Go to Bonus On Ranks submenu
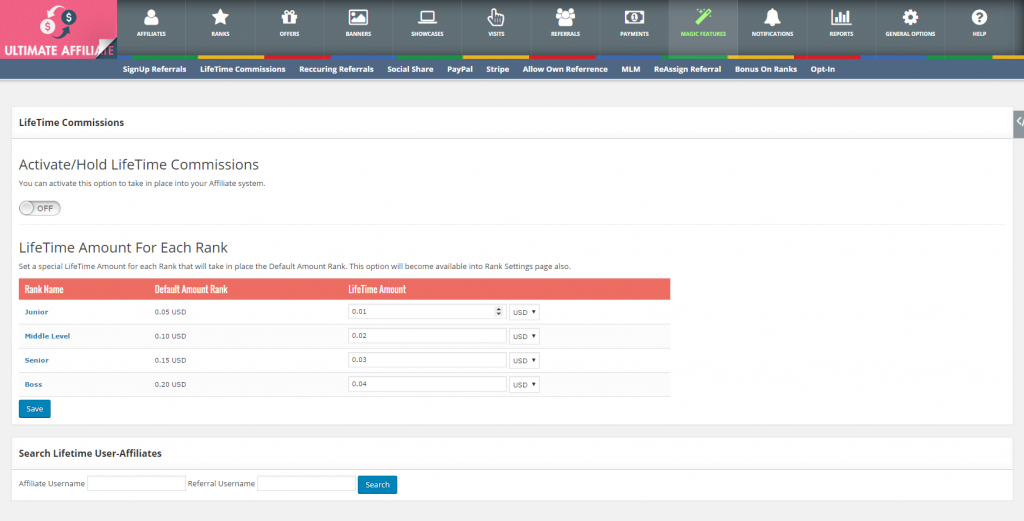The height and width of the screenshot is (521, 1024). (x=766, y=69)
